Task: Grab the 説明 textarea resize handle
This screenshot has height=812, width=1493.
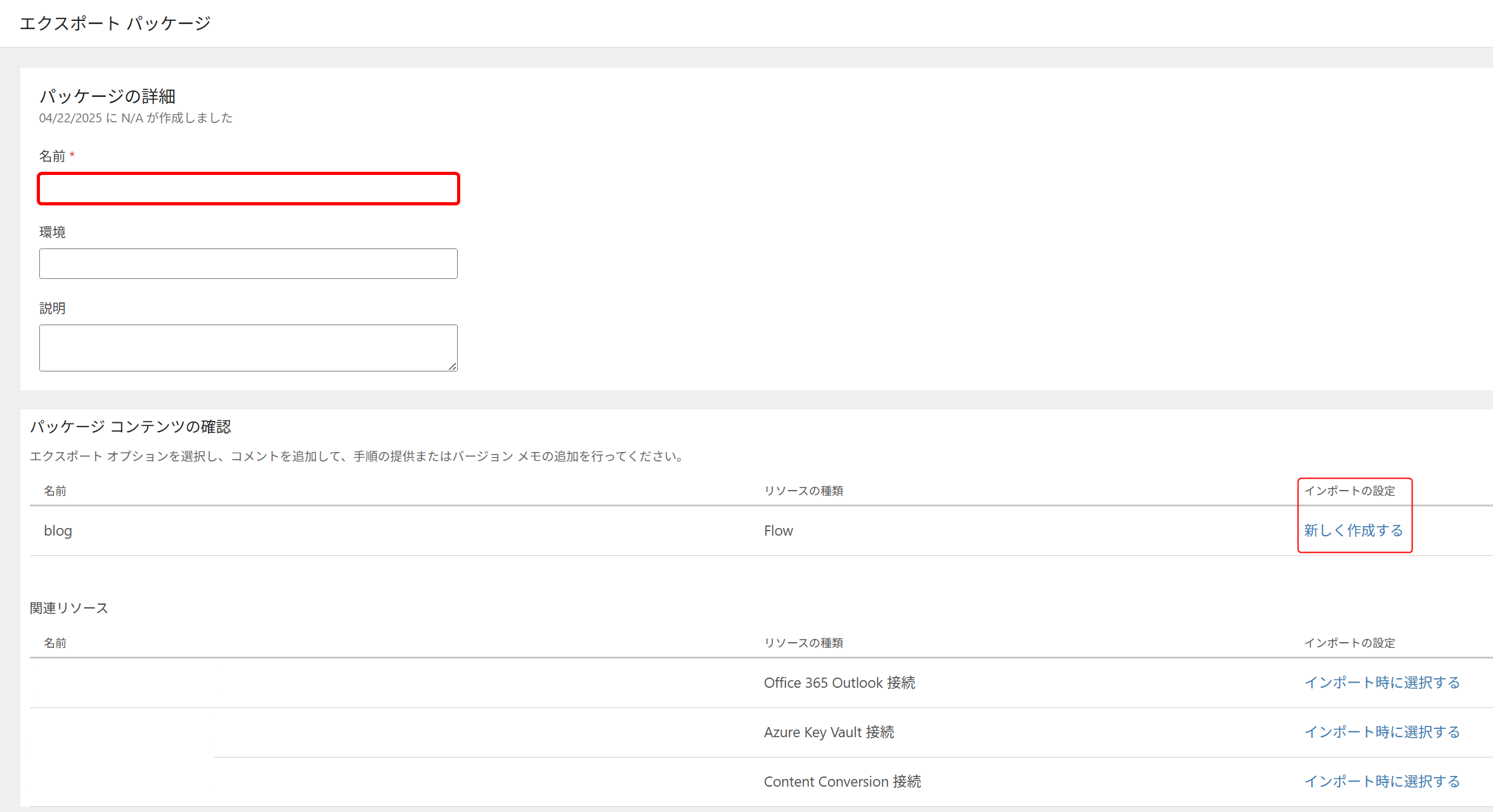Action: 453,366
